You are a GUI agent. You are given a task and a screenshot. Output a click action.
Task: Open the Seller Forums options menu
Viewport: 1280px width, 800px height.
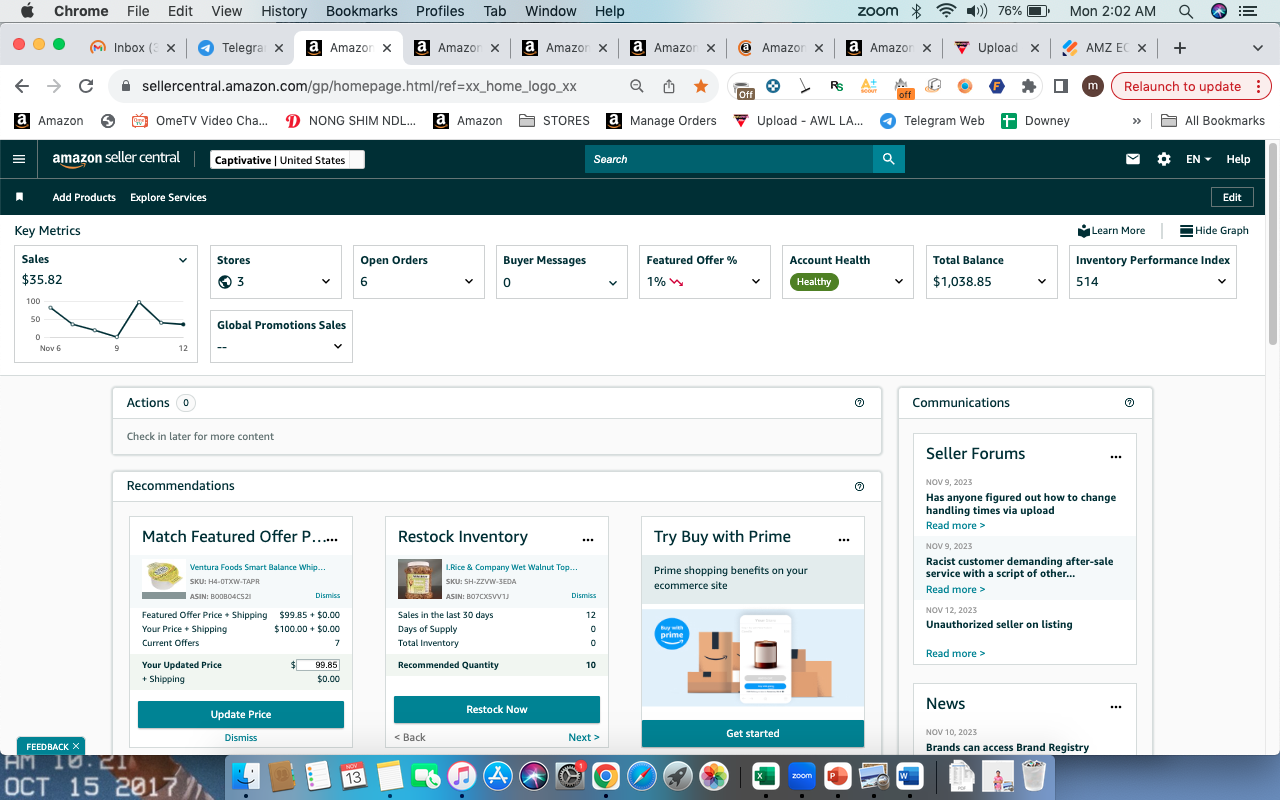pos(1116,457)
